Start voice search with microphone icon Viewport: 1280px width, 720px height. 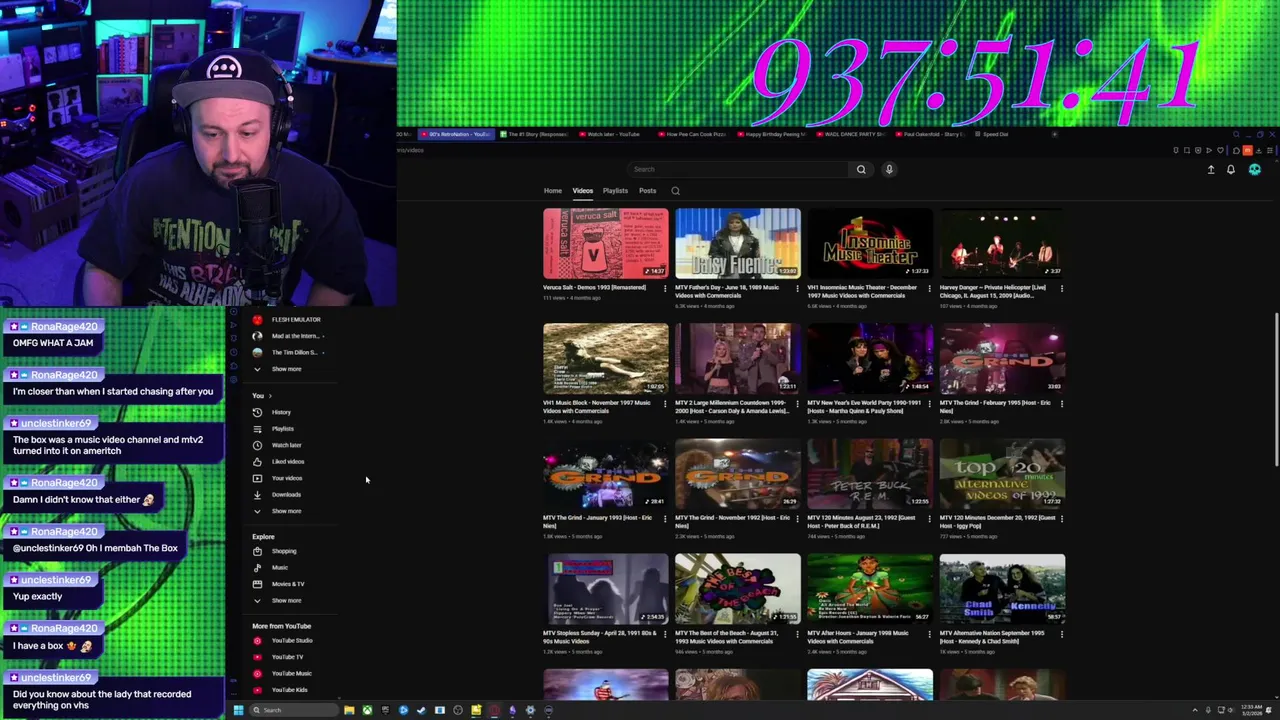tap(889, 169)
